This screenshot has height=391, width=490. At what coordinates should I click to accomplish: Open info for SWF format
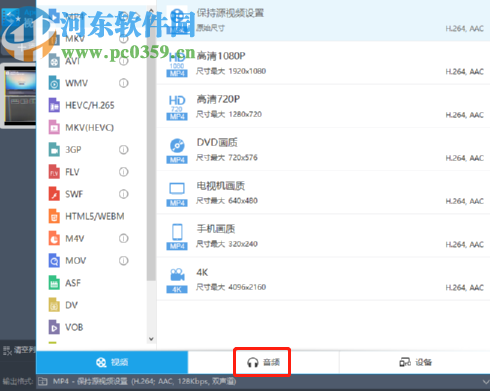click(x=124, y=194)
